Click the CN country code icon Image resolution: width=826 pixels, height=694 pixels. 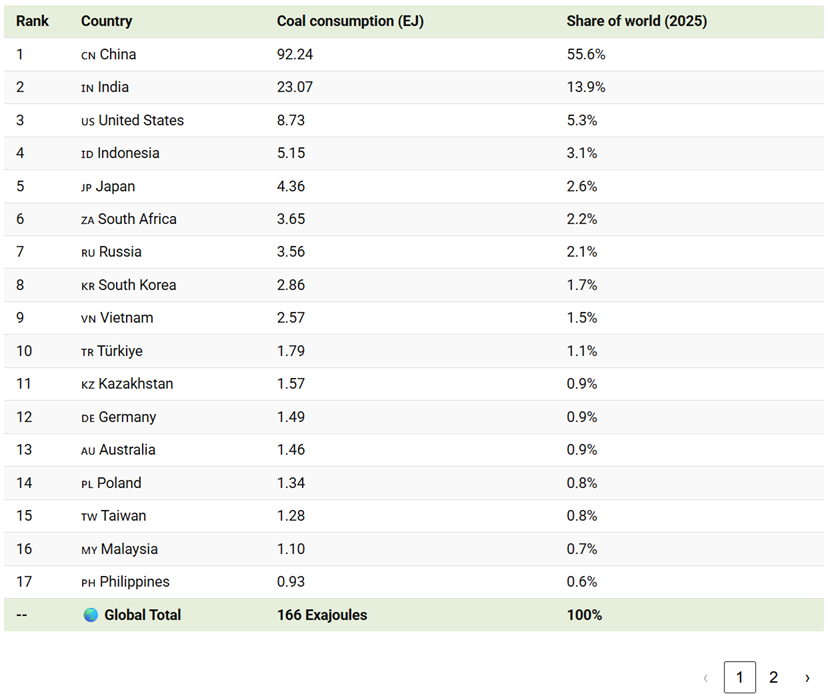pyautogui.click(x=88, y=55)
